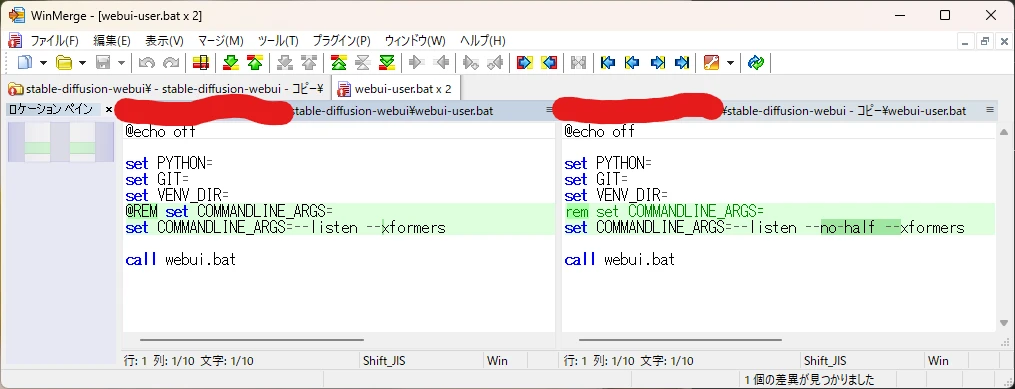Go to the current difference icon

click(362, 63)
